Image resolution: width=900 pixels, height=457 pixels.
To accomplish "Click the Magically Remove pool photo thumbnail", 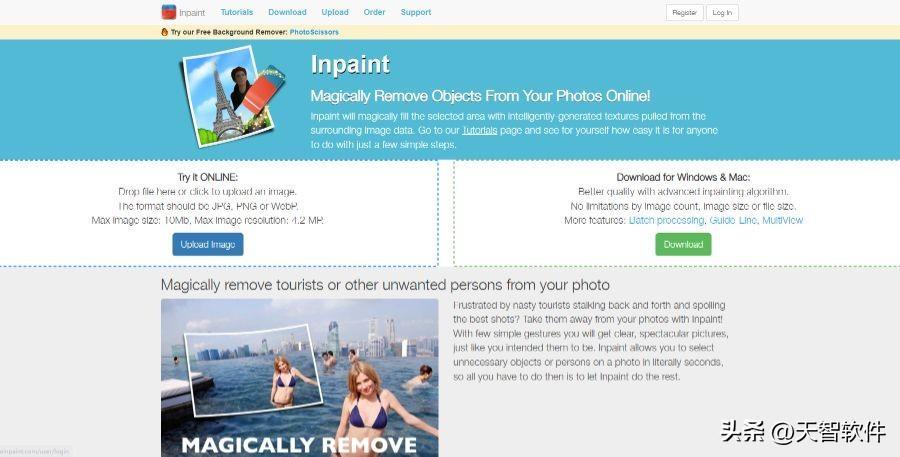I will (300, 378).
